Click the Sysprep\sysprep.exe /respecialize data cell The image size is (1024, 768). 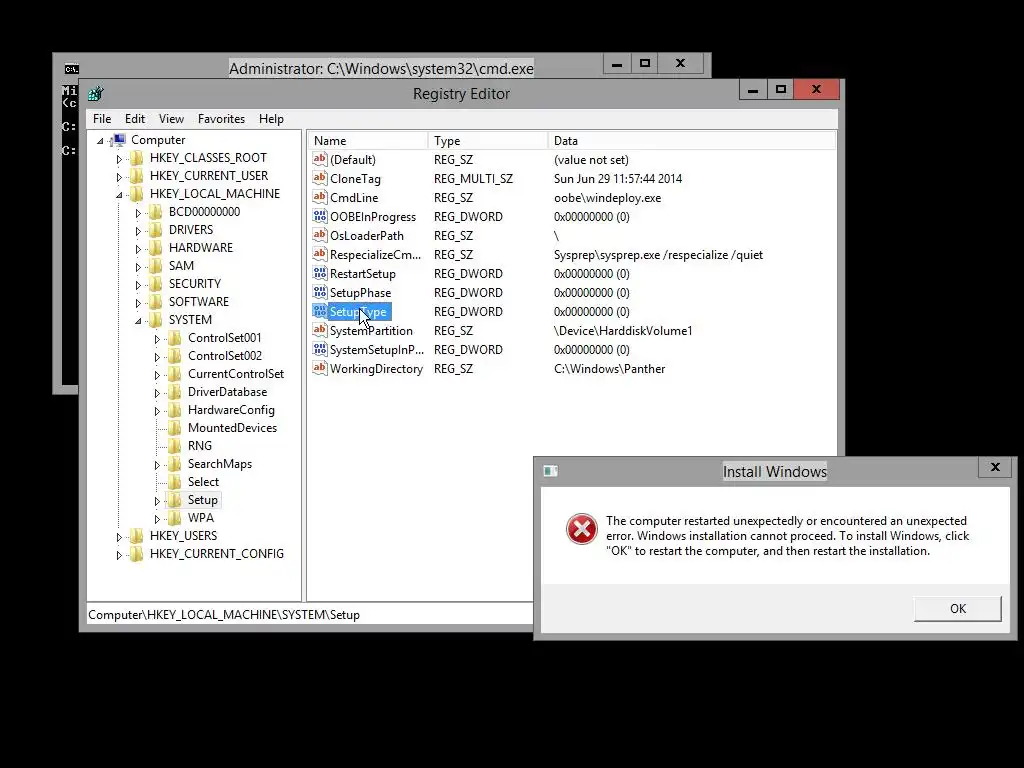pos(658,255)
